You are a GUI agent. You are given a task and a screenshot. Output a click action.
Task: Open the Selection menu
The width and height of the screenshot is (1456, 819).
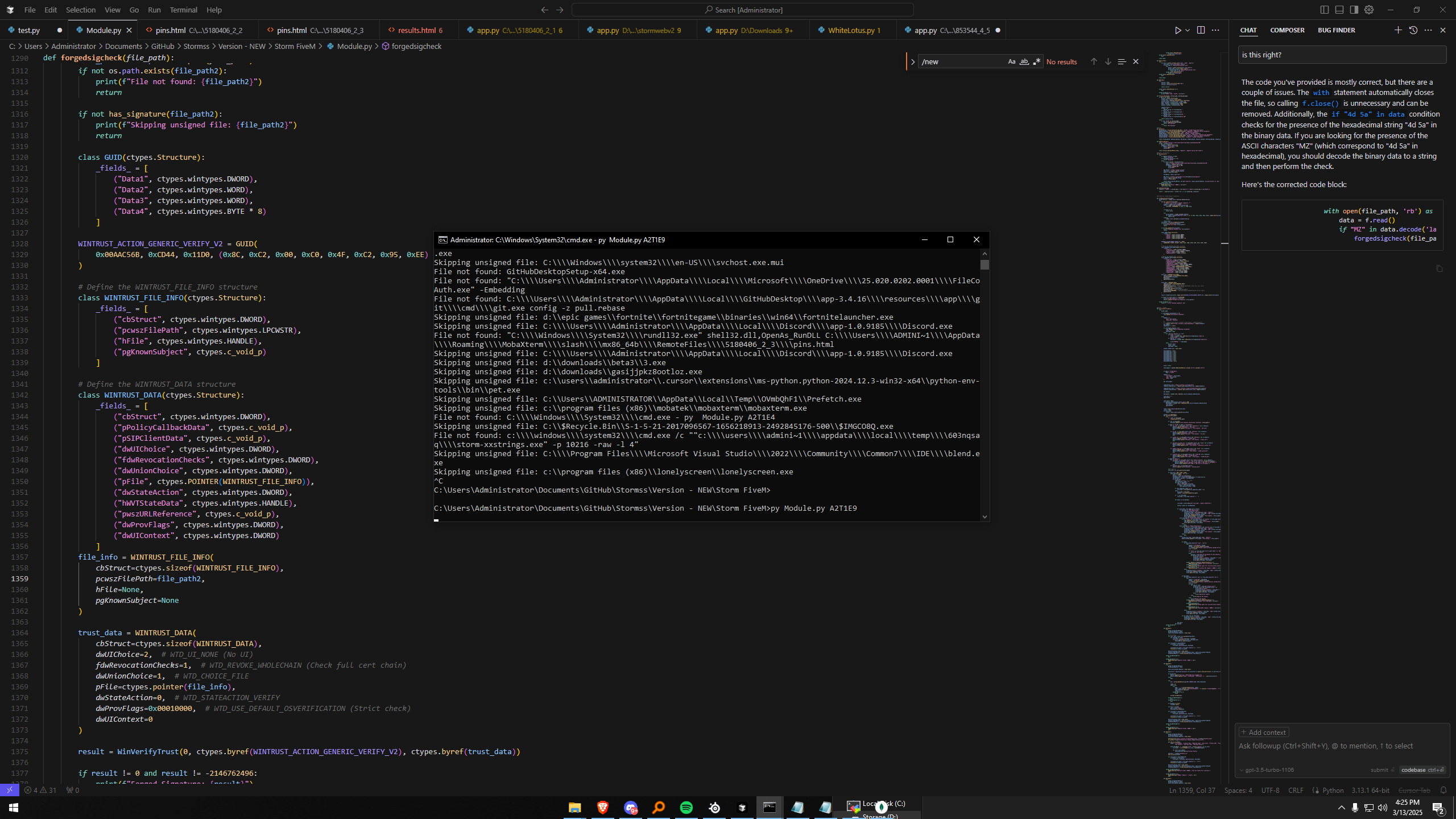80,10
